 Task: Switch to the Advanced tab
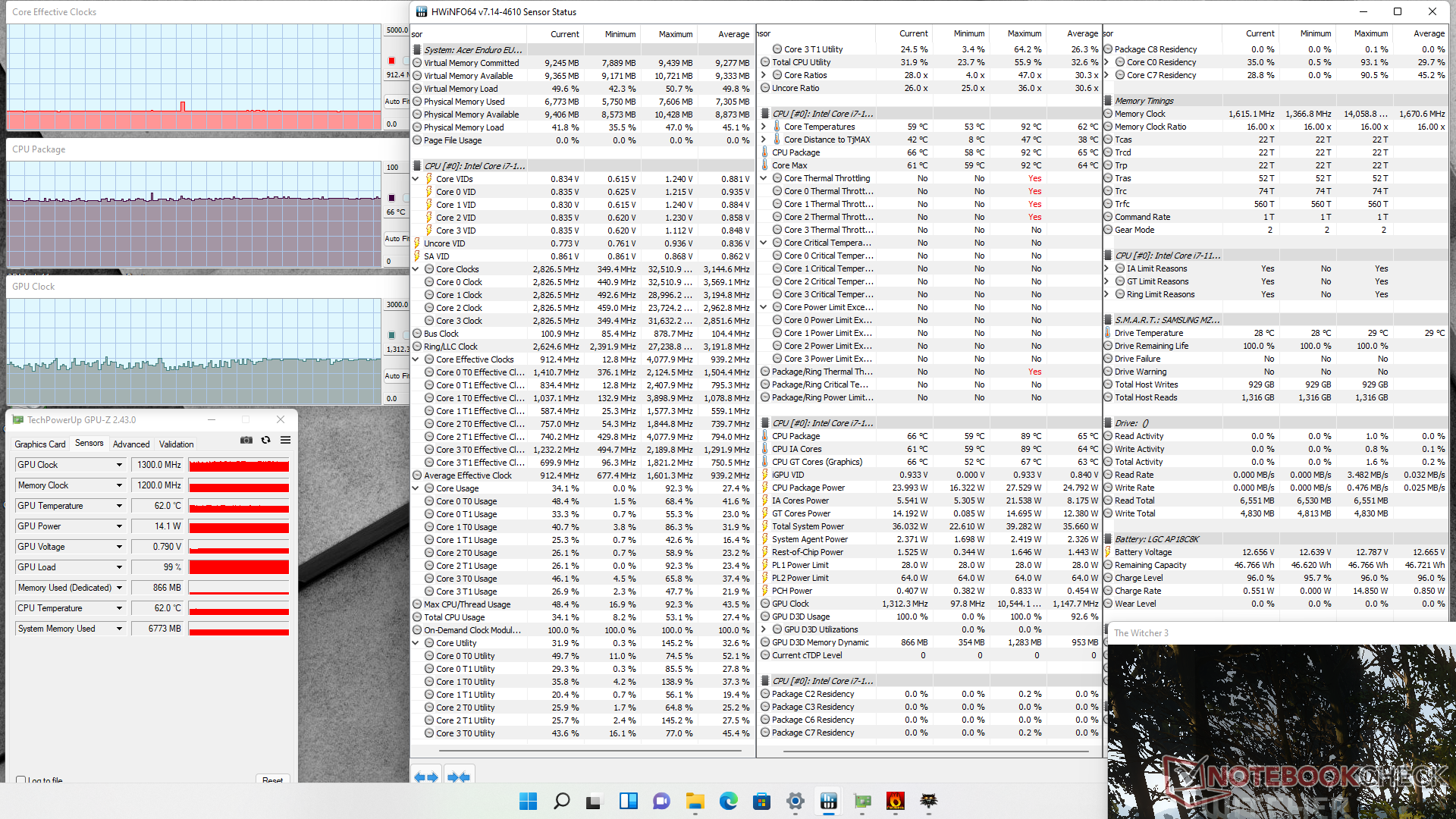pyautogui.click(x=131, y=444)
